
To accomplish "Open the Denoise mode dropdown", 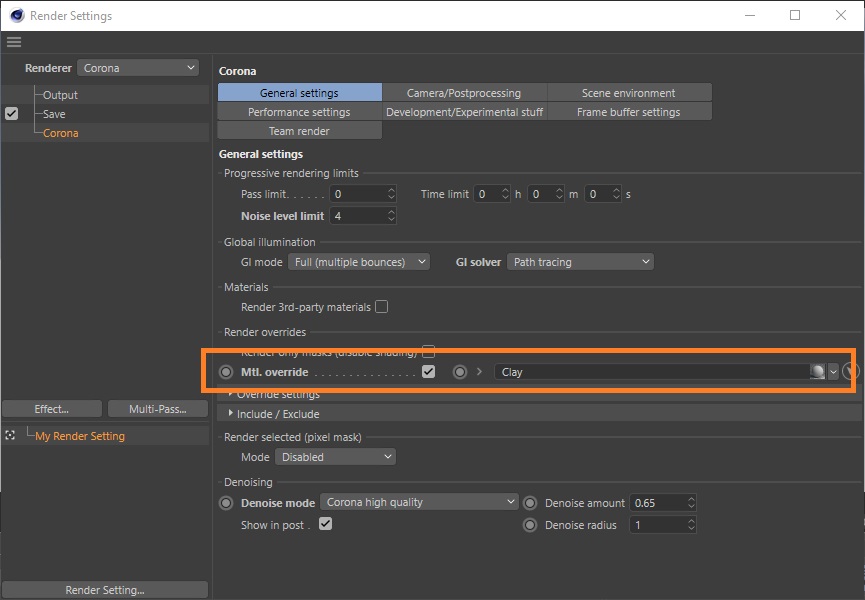I will pos(419,503).
